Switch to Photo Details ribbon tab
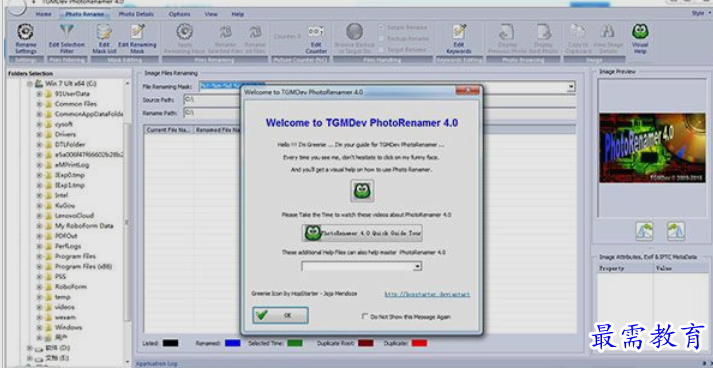Image resolution: width=713 pixels, height=368 pixels. (x=136, y=14)
